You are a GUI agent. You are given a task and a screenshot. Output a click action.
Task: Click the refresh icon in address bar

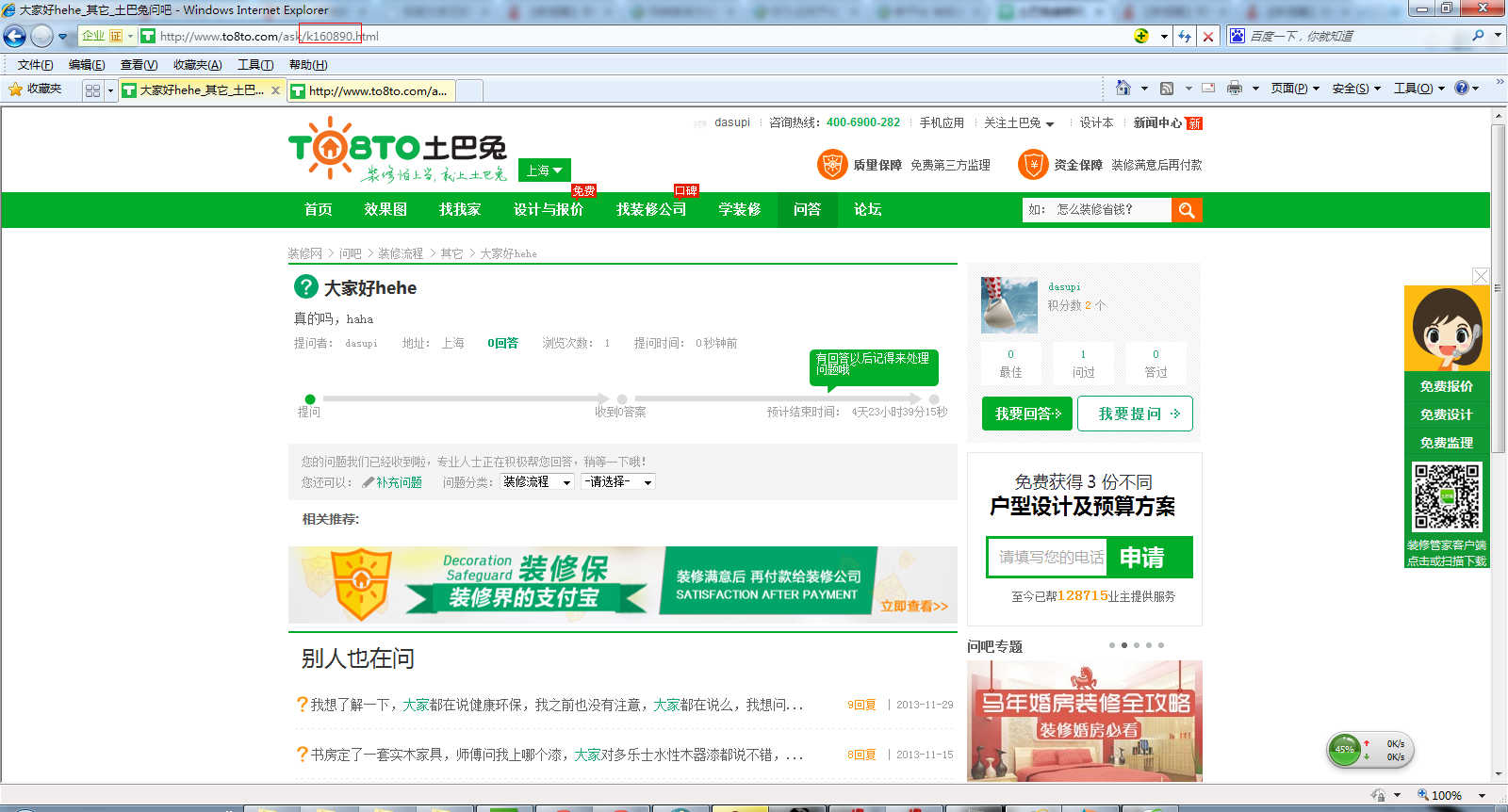(1185, 37)
